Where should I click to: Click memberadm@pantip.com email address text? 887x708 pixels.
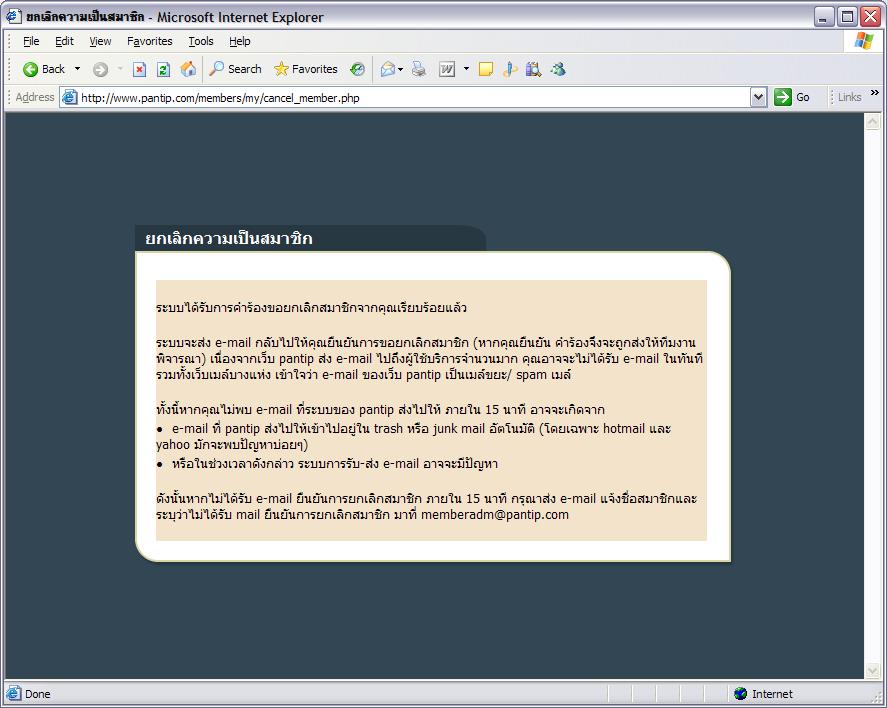(494, 515)
